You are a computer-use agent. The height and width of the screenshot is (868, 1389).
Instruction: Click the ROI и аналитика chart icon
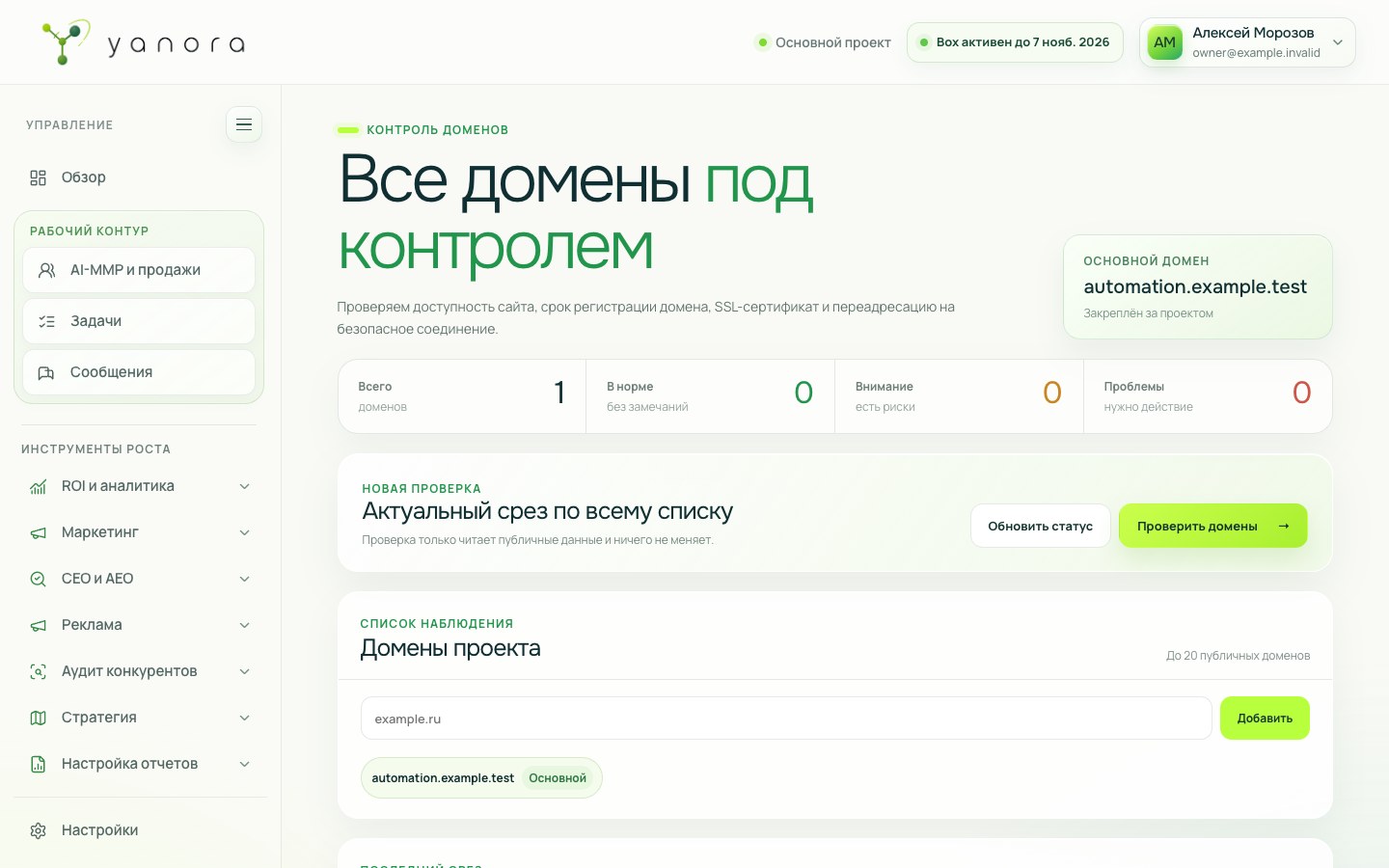[39, 486]
